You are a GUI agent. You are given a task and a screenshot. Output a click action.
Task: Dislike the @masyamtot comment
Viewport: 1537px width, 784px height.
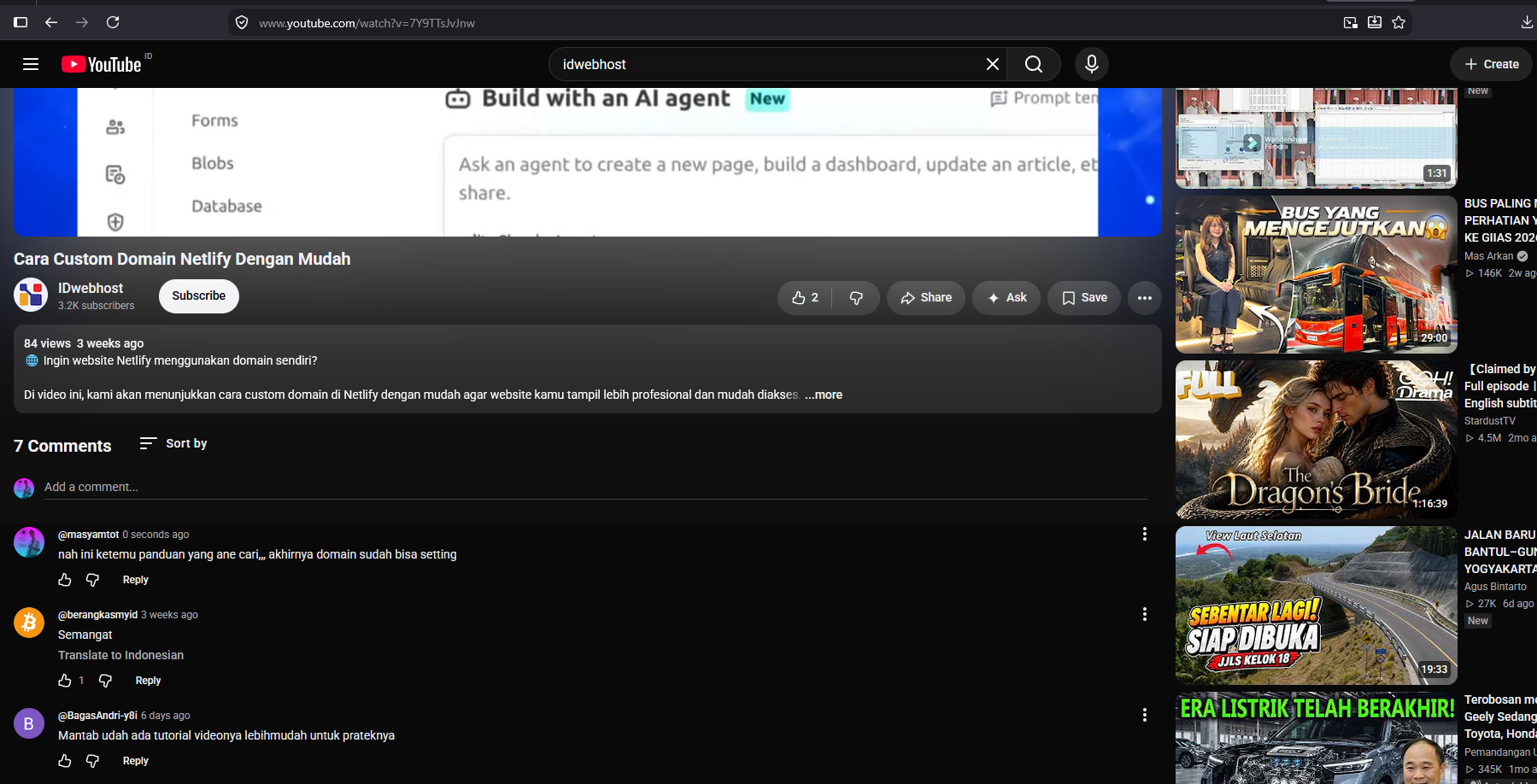pyautogui.click(x=92, y=580)
